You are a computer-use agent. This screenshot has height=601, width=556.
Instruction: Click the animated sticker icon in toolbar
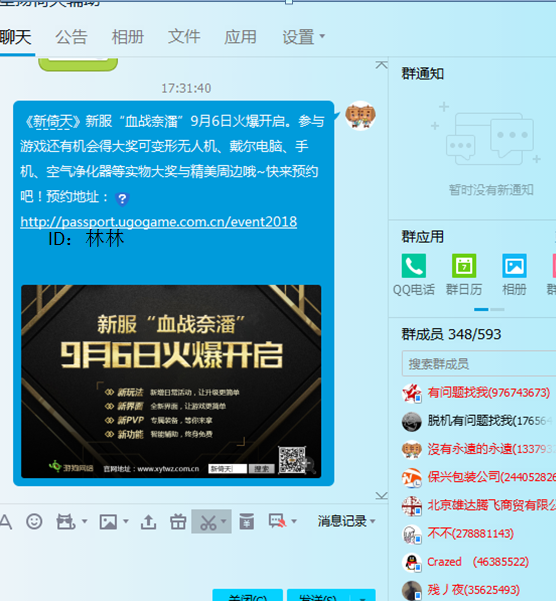[66, 522]
